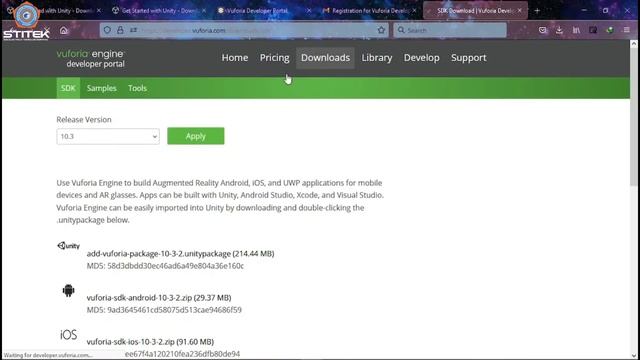Open a new browser tab
This screenshot has height=360, width=640.
pos(537,11)
